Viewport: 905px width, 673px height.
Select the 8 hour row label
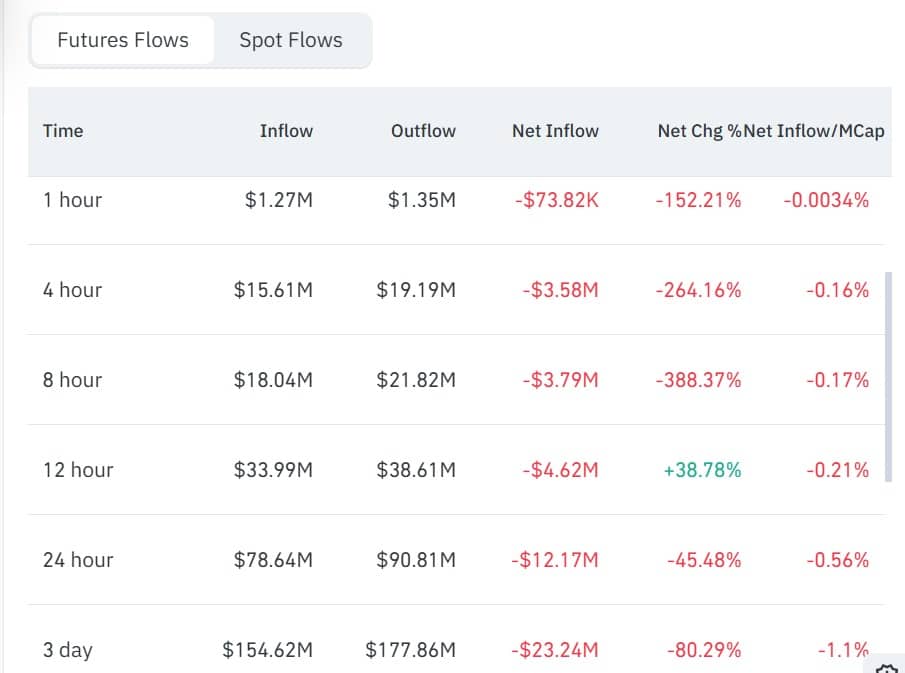pos(73,380)
